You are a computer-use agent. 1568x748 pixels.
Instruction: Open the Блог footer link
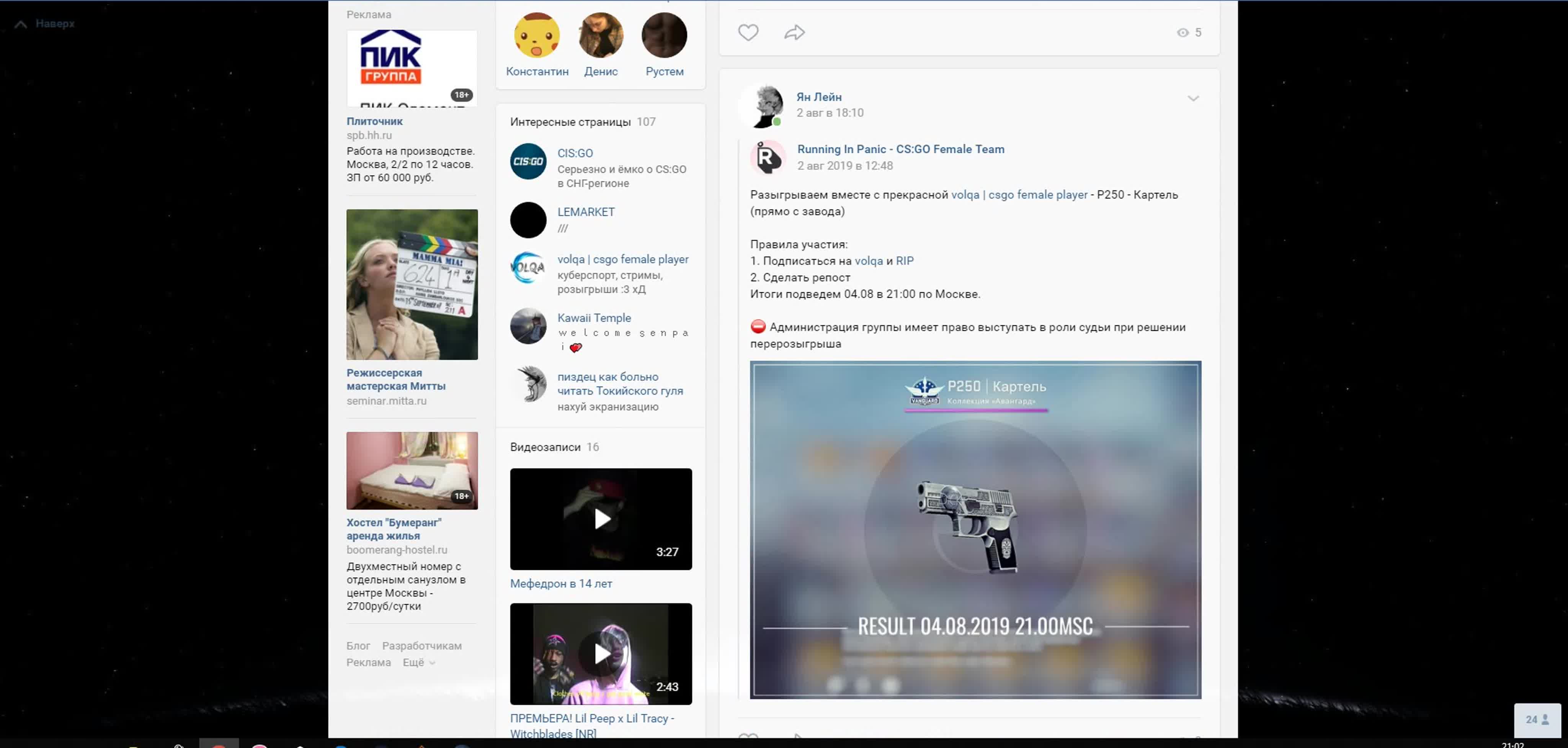358,646
